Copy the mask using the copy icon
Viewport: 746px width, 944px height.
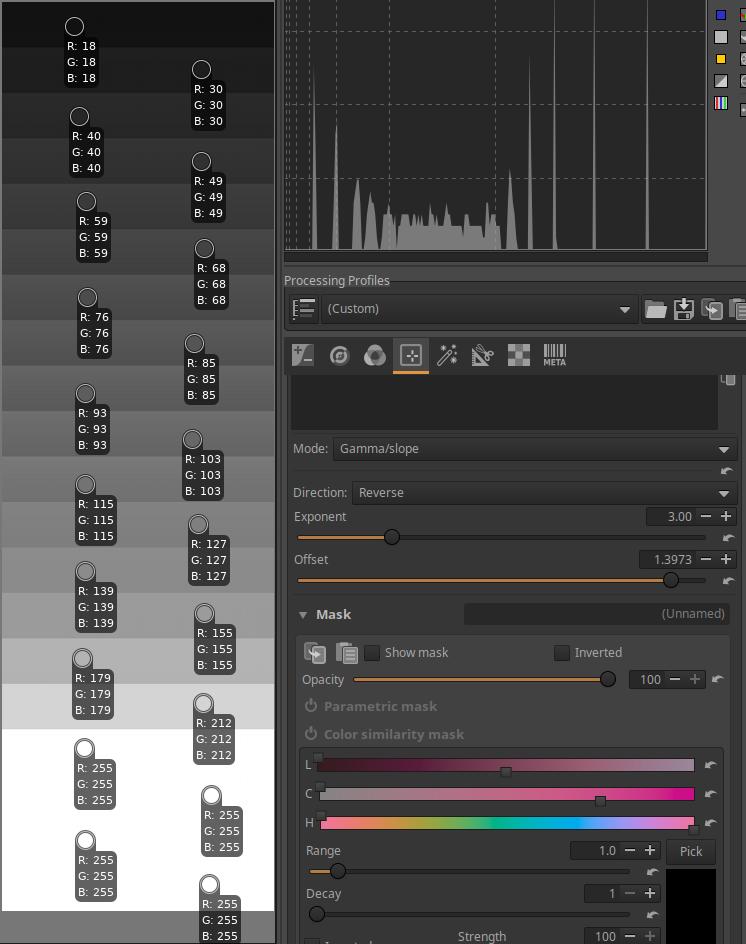tap(315, 653)
